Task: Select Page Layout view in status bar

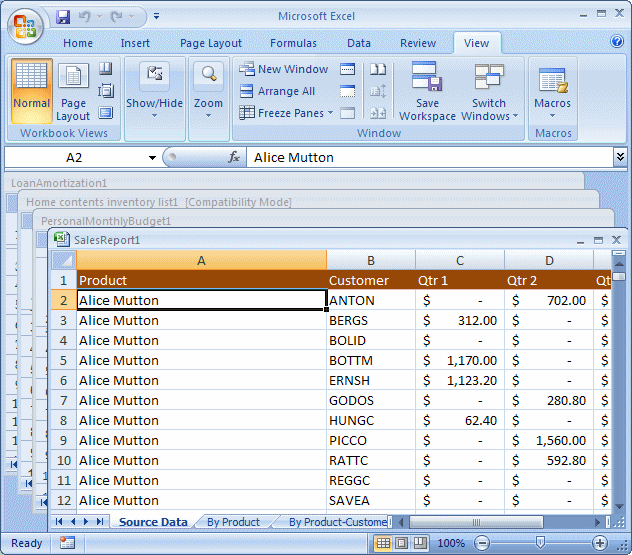Action: [x=401, y=543]
